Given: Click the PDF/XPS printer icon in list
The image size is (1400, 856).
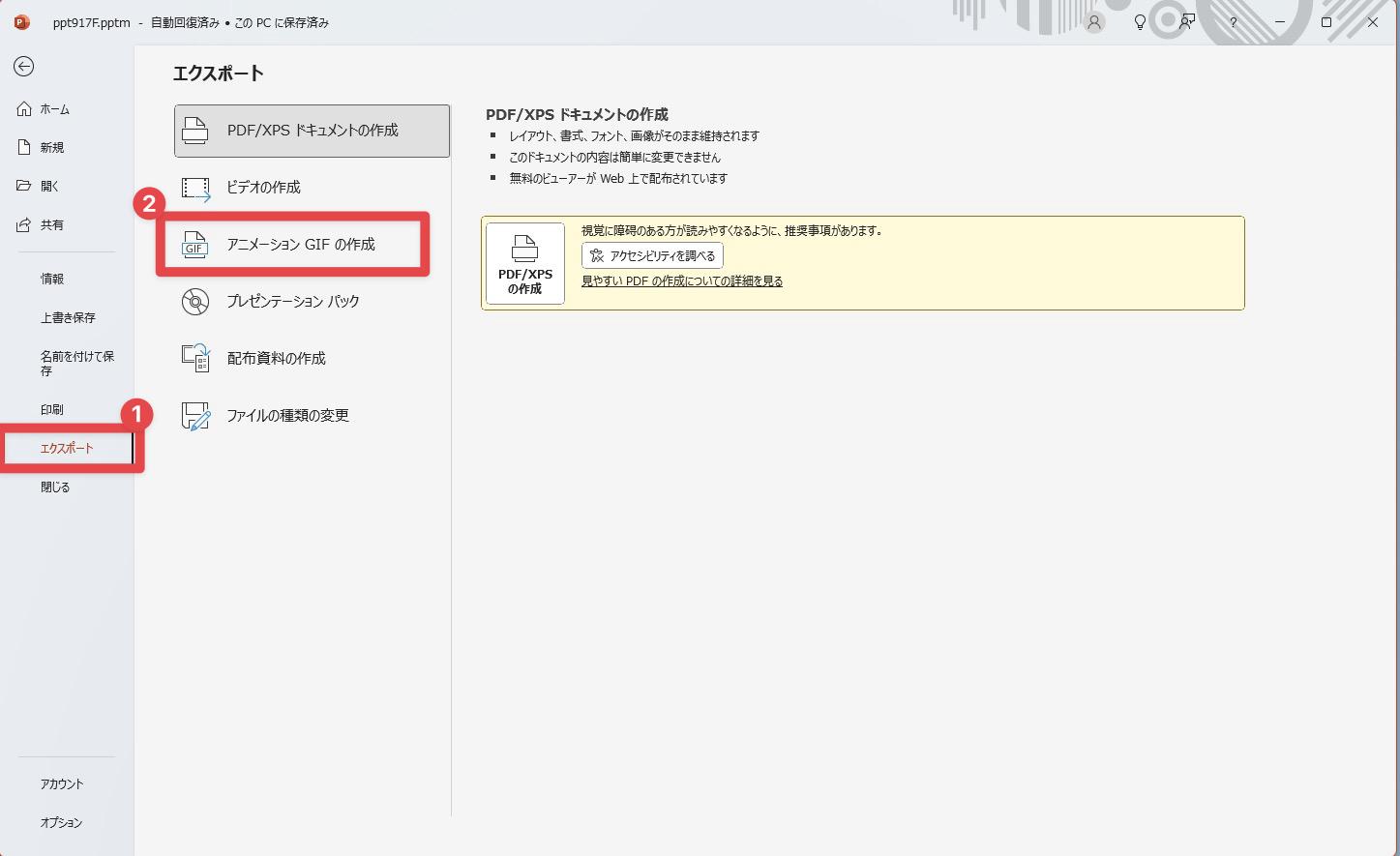Looking at the screenshot, I should point(195,131).
